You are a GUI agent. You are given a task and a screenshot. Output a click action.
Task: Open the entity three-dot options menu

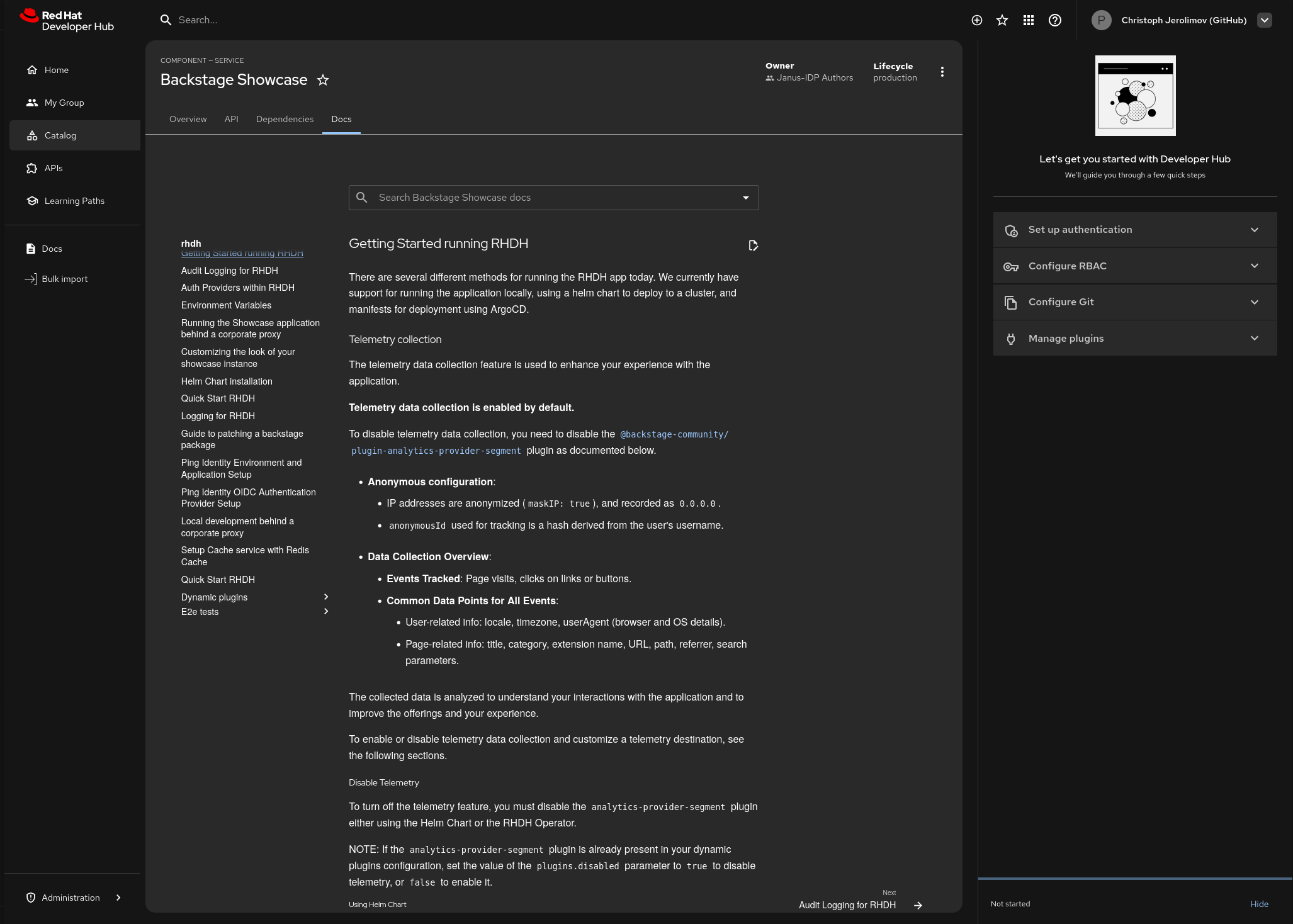pyautogui.click(x=942, y=72)
